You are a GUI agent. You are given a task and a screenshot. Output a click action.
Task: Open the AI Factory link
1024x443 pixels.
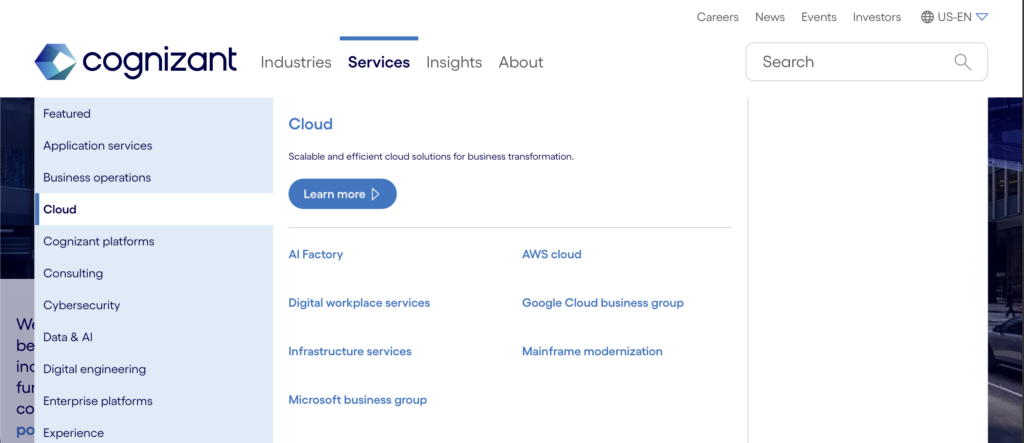click(x=315, y=254)
